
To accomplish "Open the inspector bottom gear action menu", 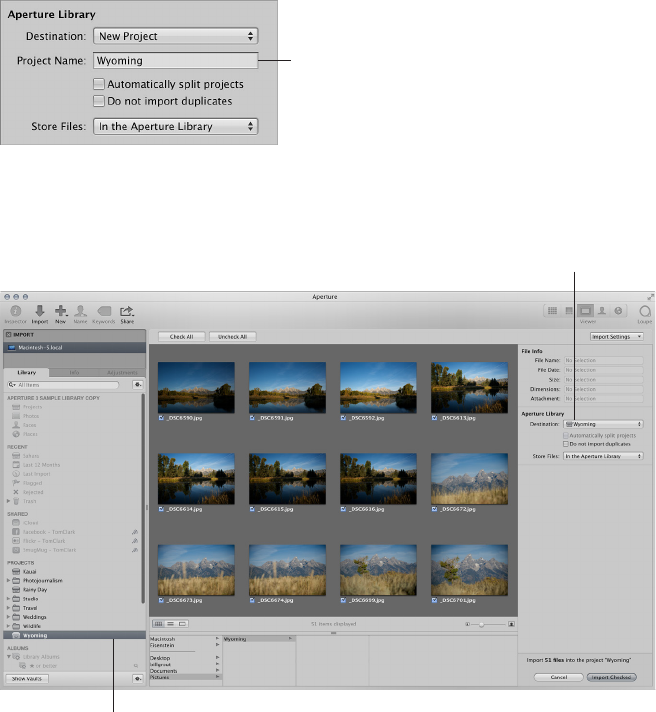I will point(137,678).
